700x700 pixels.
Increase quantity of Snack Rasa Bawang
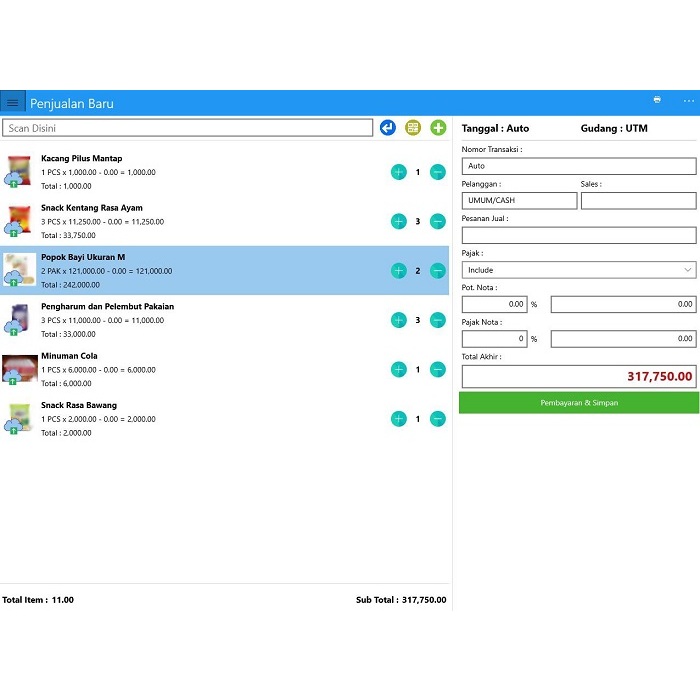(399, 419)
